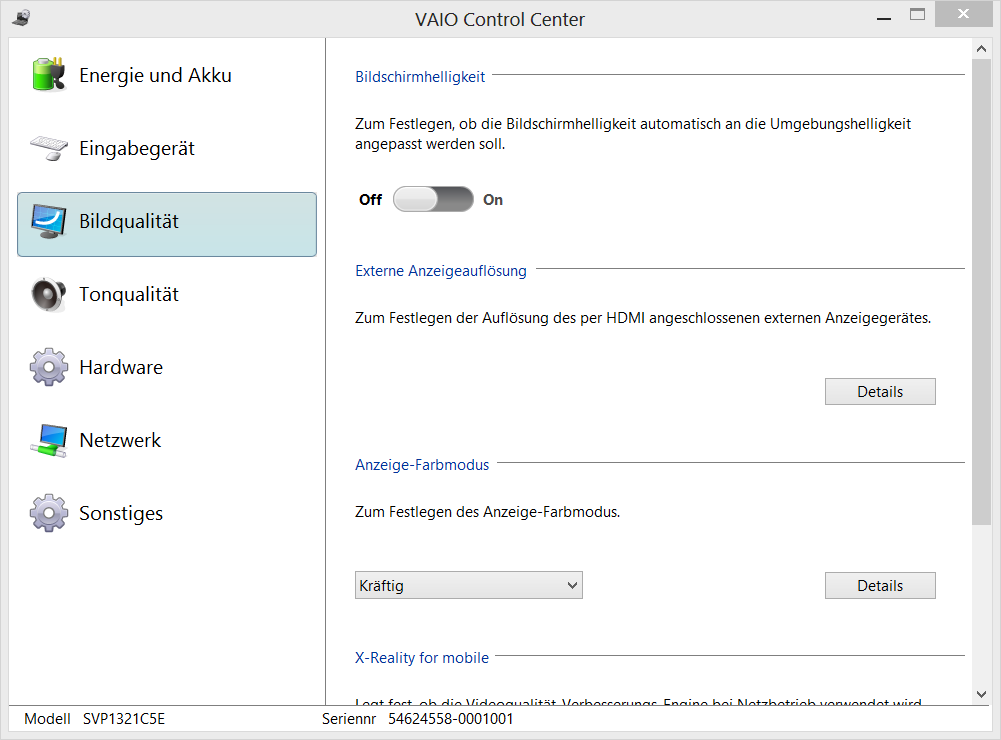1001x740 pixels.
Task: Click the VAIO Control Center title bar icon
Action: (x=21, y=18)
